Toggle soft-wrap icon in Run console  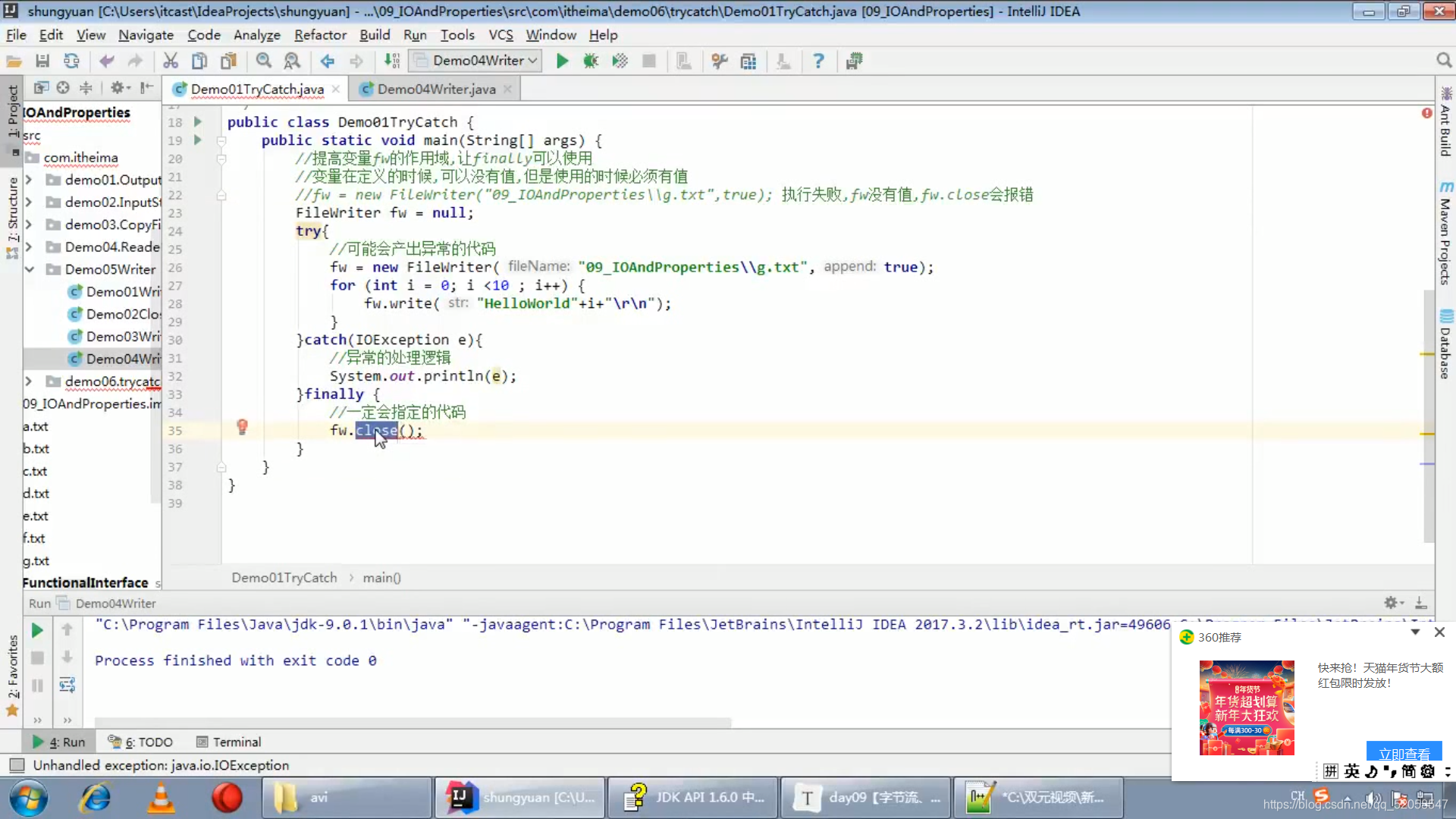pyautogui.click(x=67, y=685)
